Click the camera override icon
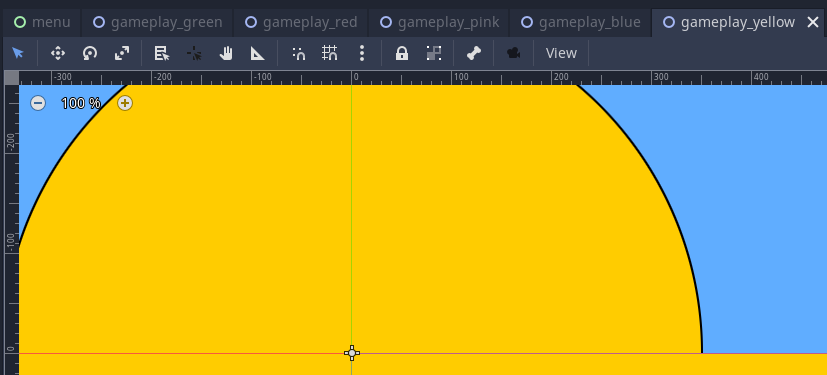Image resolution: width=827 pixels, height=375 pixels. coord(513,53)
